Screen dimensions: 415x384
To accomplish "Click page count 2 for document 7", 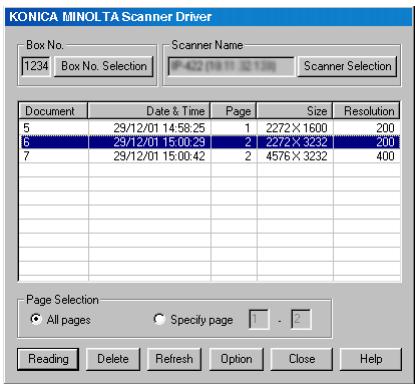I will 248,156.
